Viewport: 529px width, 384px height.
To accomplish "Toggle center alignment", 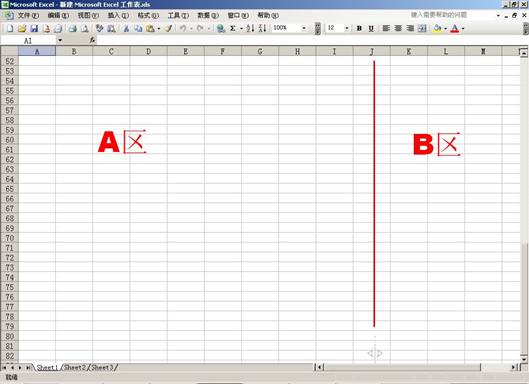I will (x=398, y=28).
